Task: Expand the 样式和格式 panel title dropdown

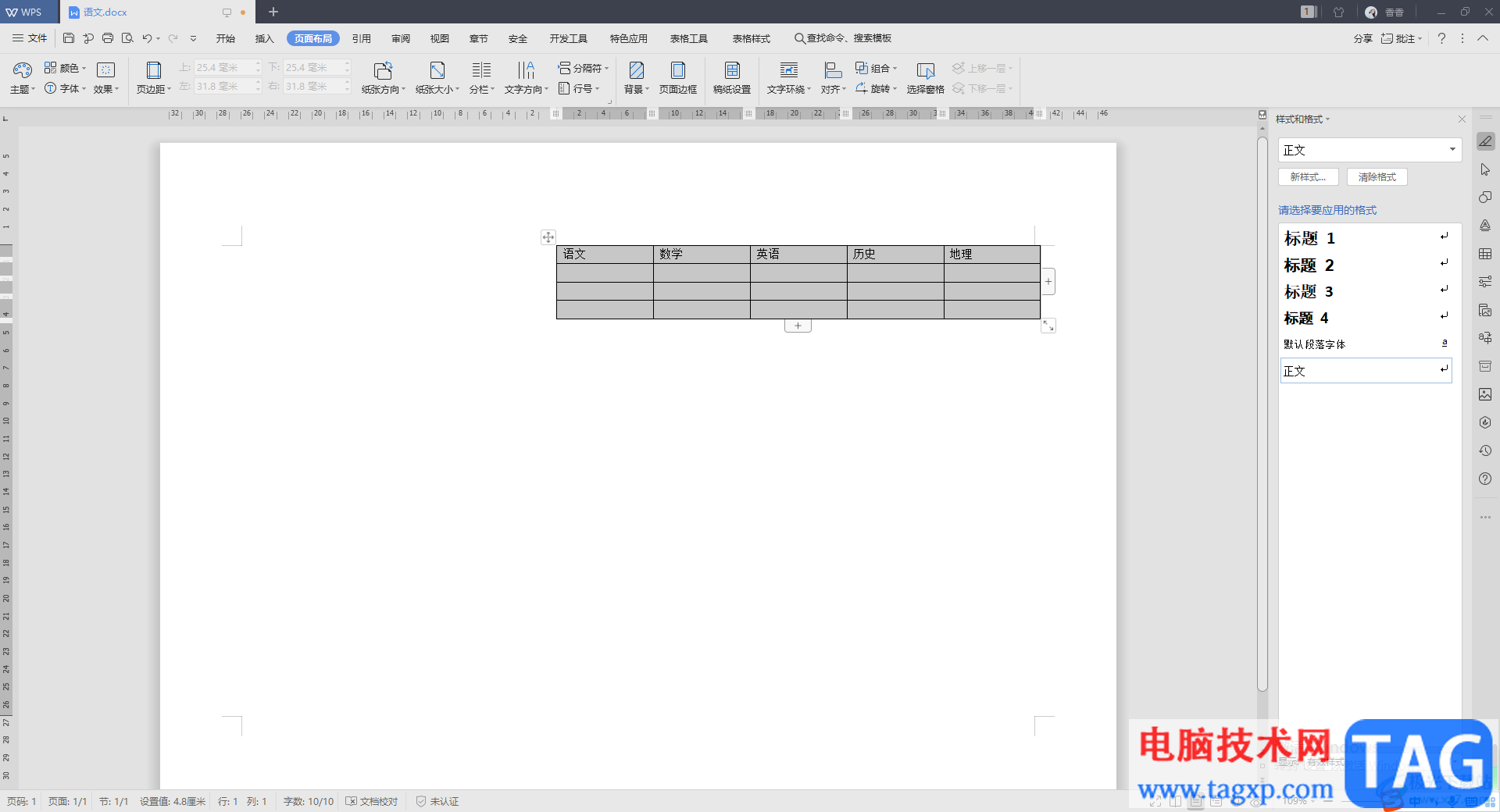Action: tap(1327, 119)
